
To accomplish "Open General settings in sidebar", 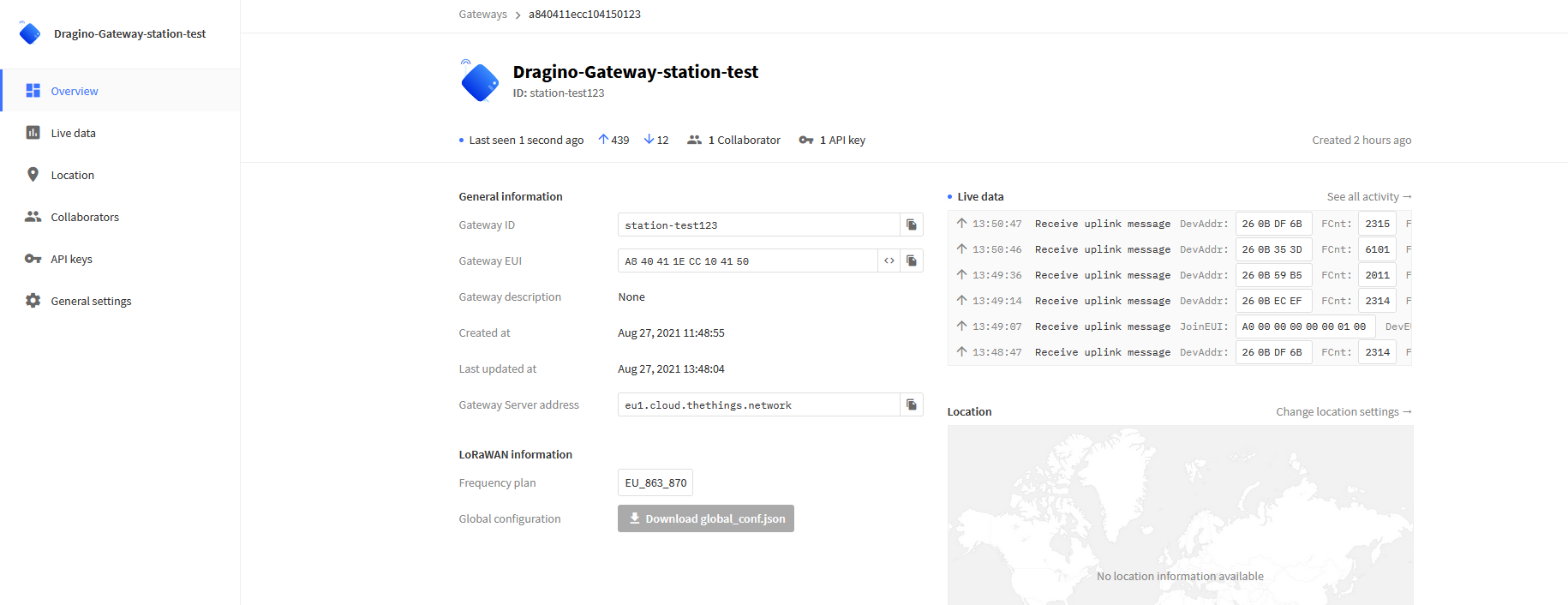I will click(120, 301).
